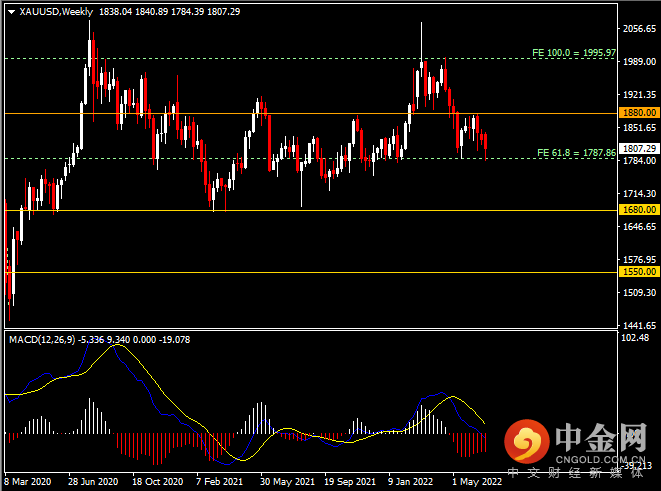The width and height of the screenshot is (661, 491).
Task: Click the 1880.00 orange price tag
Action: point(639,113)
